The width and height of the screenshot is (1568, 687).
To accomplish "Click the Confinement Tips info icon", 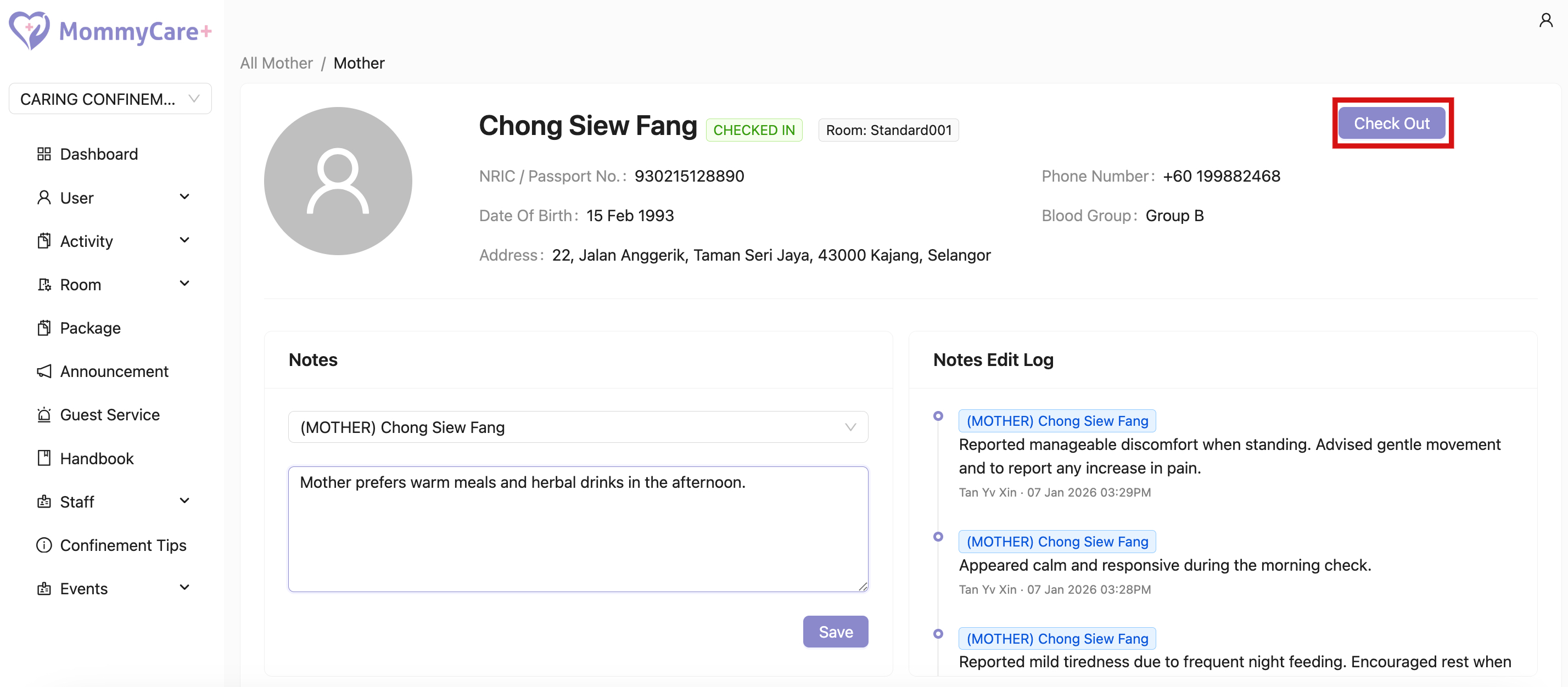I will coord(44,545).
